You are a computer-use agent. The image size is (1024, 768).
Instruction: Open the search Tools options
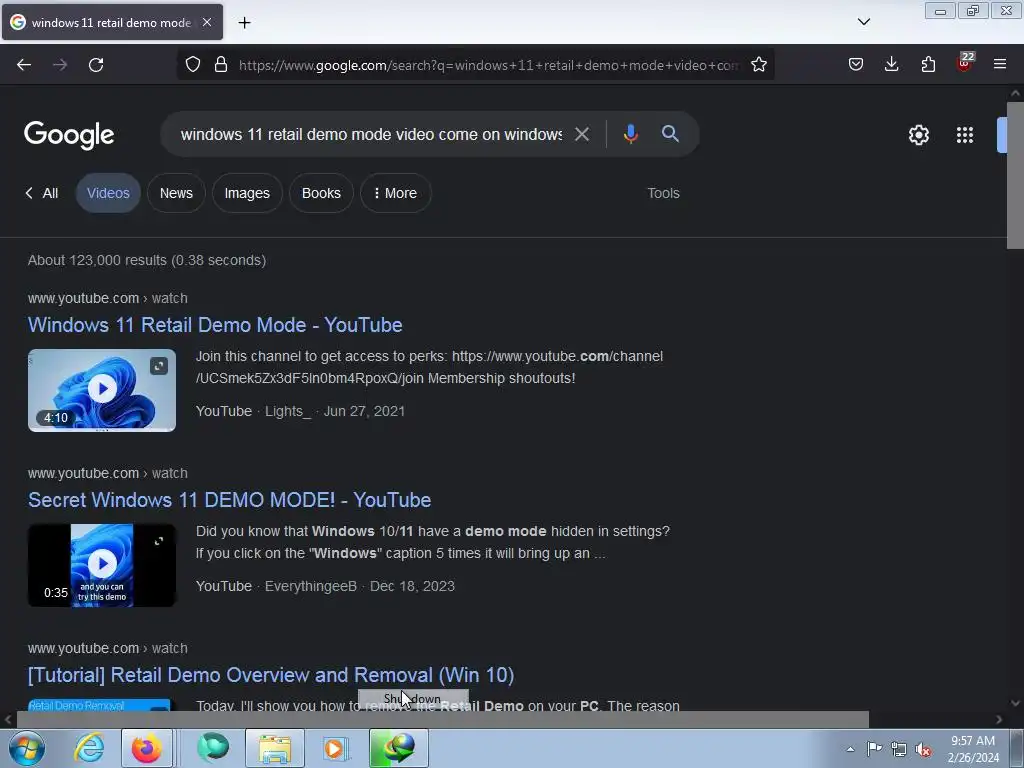[x=663, y=193]
